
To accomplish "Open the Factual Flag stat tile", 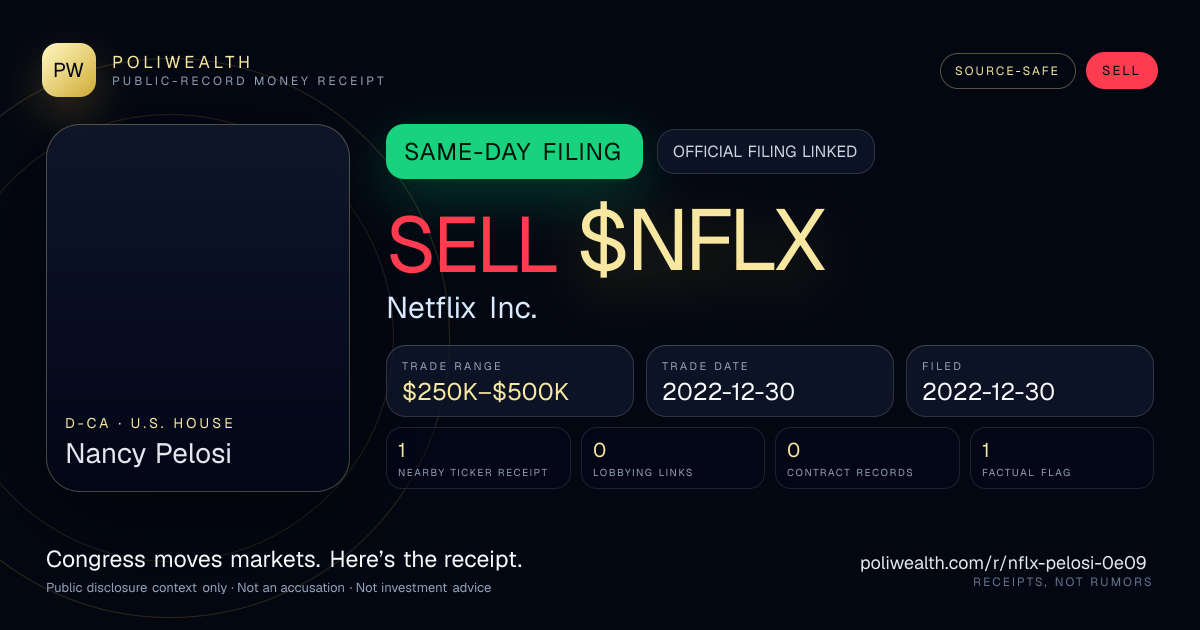I will (1062, 458).
